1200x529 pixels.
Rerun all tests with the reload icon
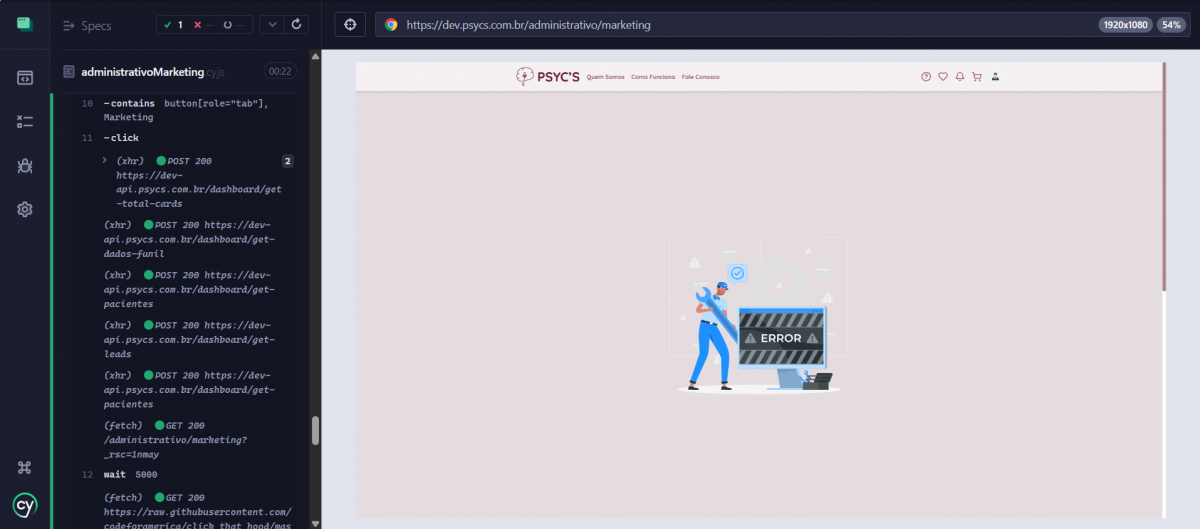tap(295, 24)
